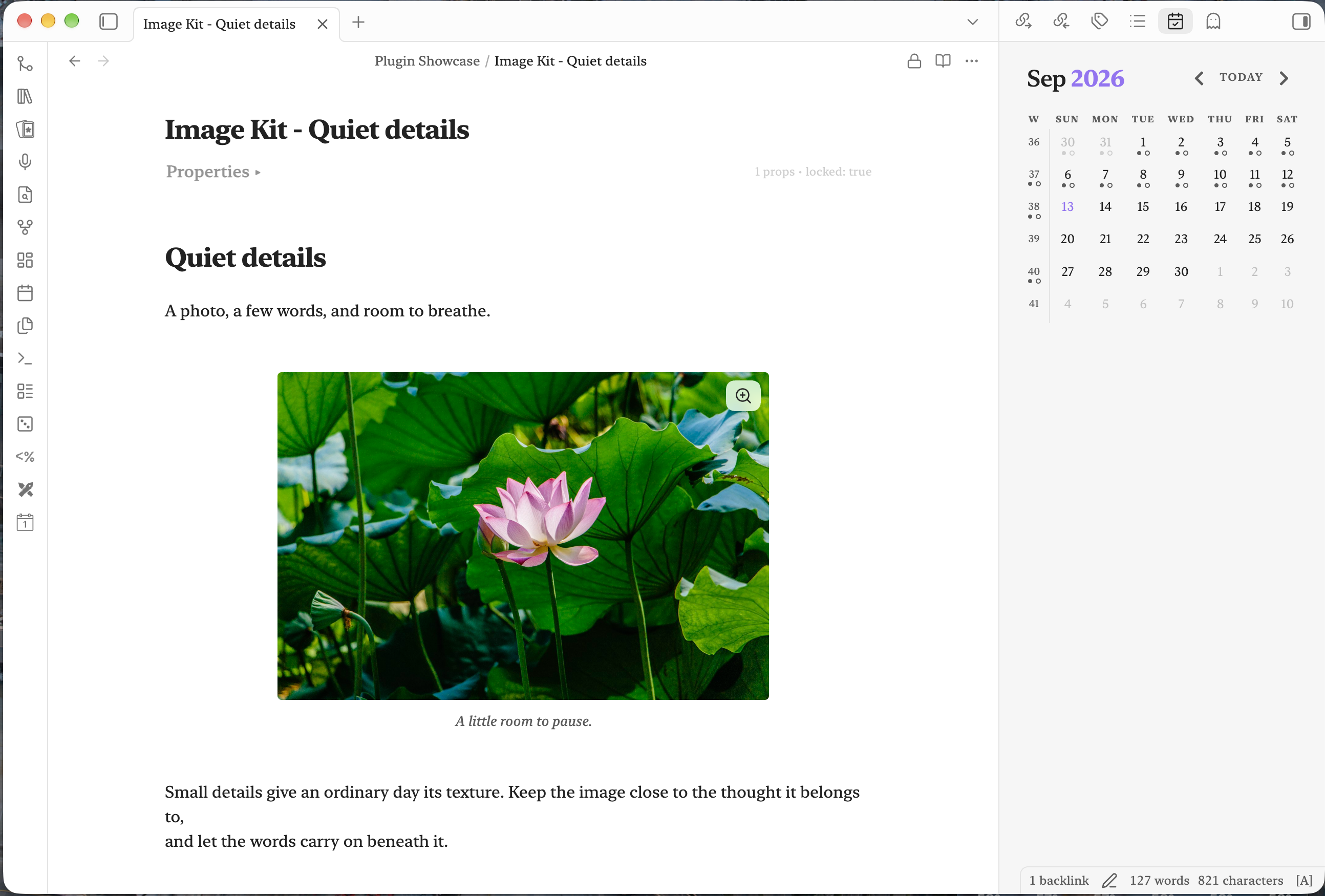This screenshot has width=1325, height=896.
Task: Click the pencil edit icon in status bar
Action: tap(1109, 881)
